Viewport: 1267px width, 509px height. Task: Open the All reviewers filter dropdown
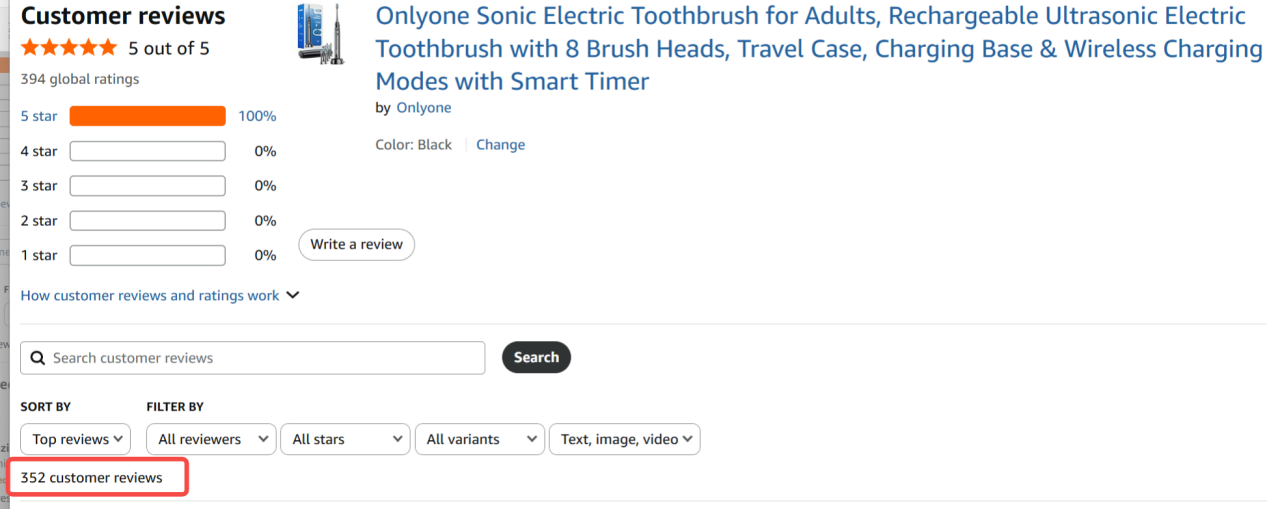point(211,439)
